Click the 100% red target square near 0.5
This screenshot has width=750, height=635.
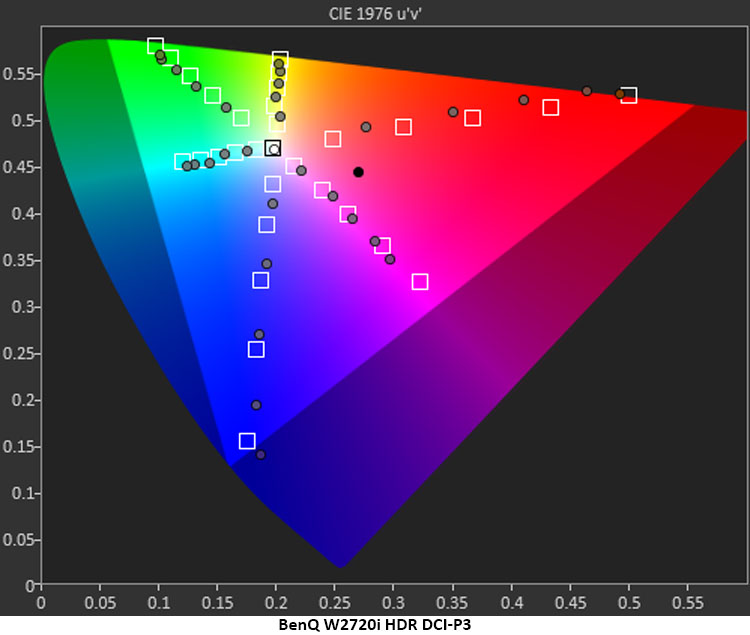(629, 95)
